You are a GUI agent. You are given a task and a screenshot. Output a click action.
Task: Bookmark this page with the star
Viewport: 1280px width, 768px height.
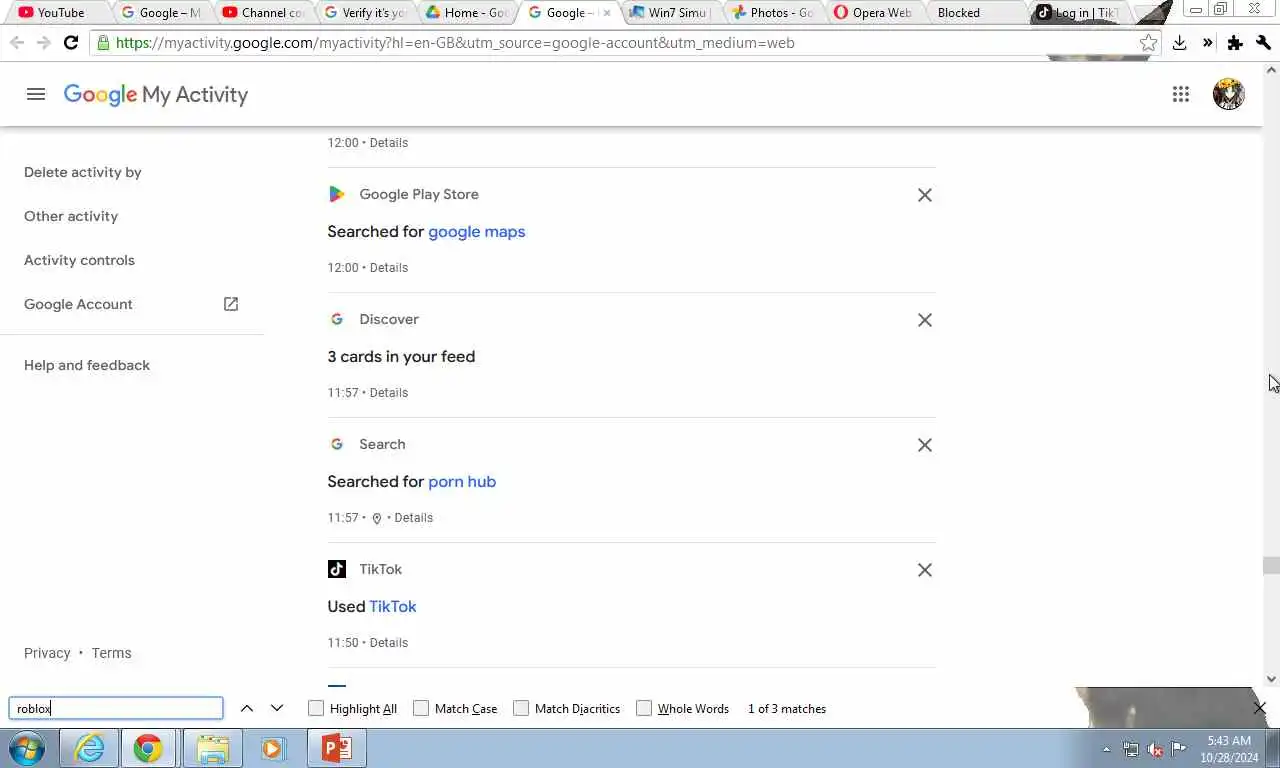pyautogui.click(x=1148, y=43)
